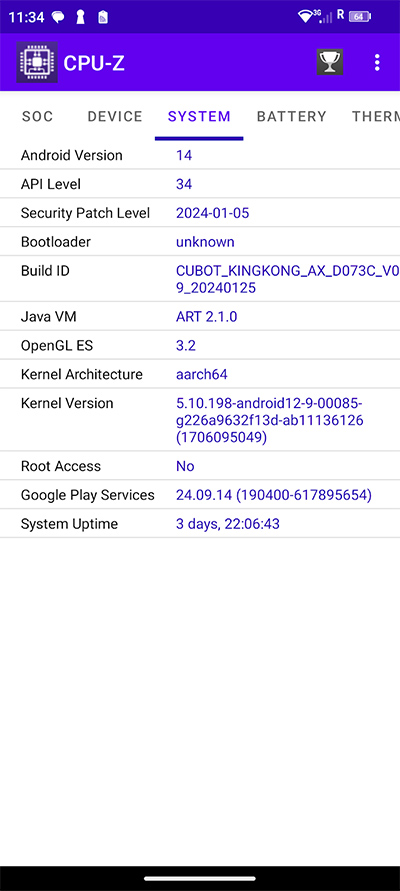Viewport: 400px width, 891px height.
Task: Tap the SIM card notification icon
Action: (x=103, y=17)
